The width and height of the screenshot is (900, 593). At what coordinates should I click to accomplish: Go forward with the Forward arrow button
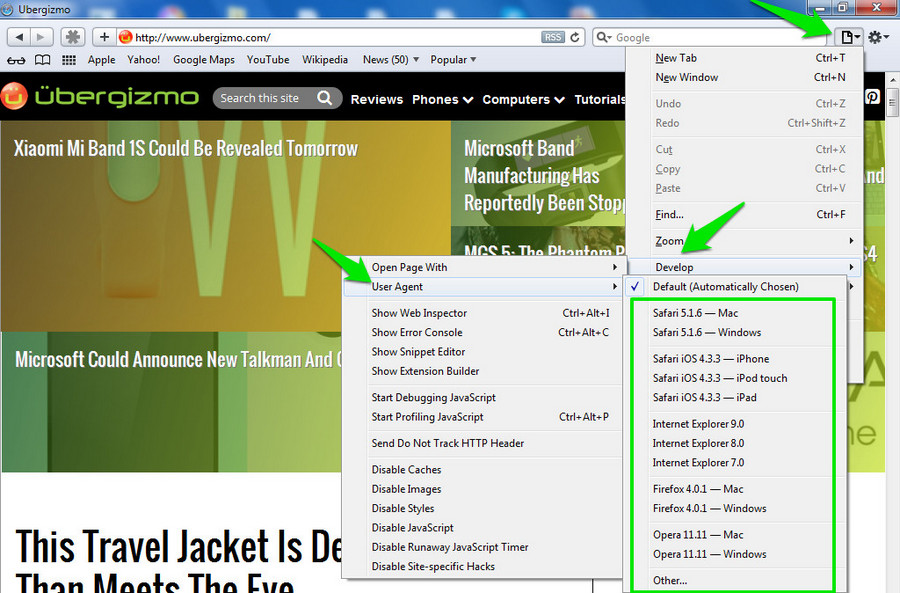point(41,37)
